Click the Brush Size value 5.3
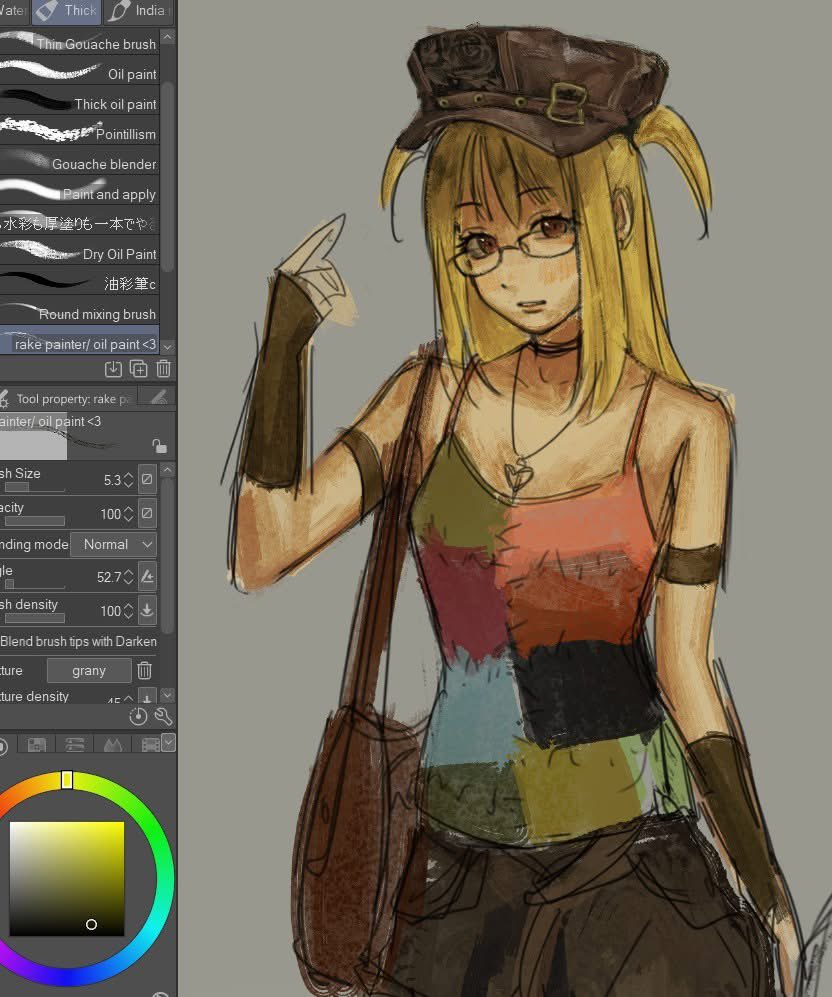832x997 pixels. click(112, 480)
